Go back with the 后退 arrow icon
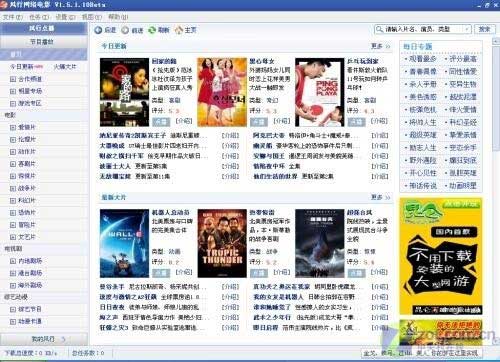Screen dimensions: 500x362 coord(98,30)
